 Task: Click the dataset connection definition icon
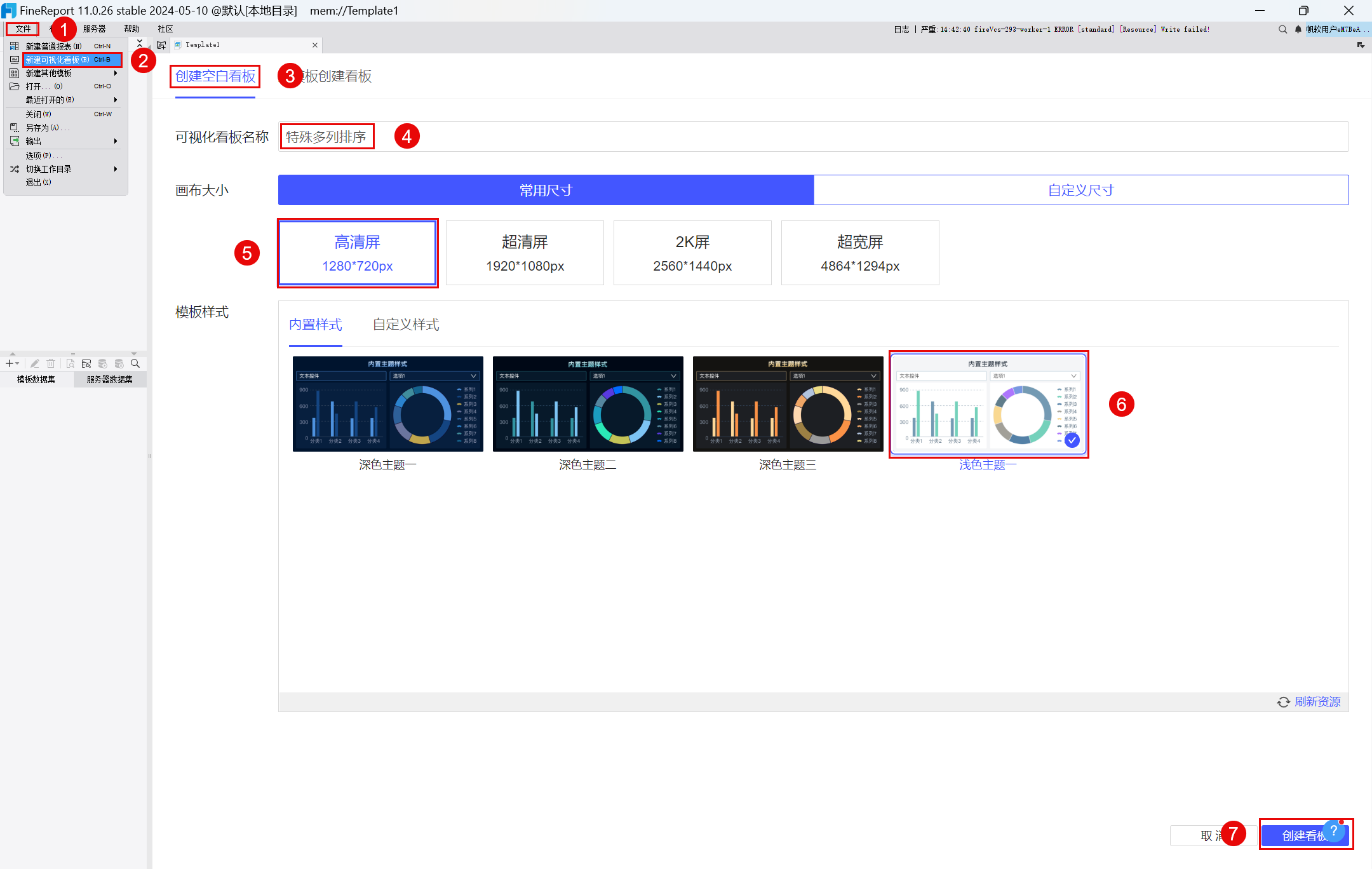[x=86, y=363]
